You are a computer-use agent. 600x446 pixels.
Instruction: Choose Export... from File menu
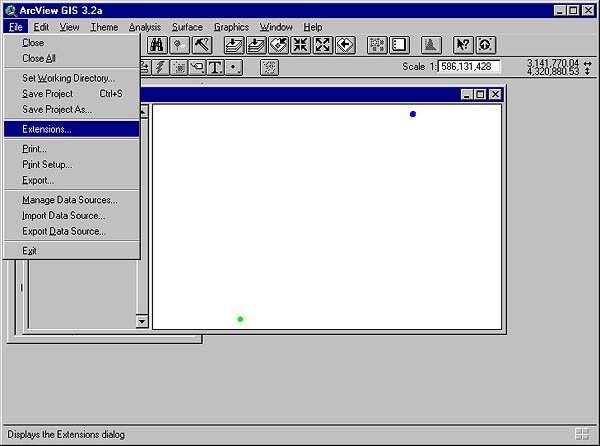[72, 180]
